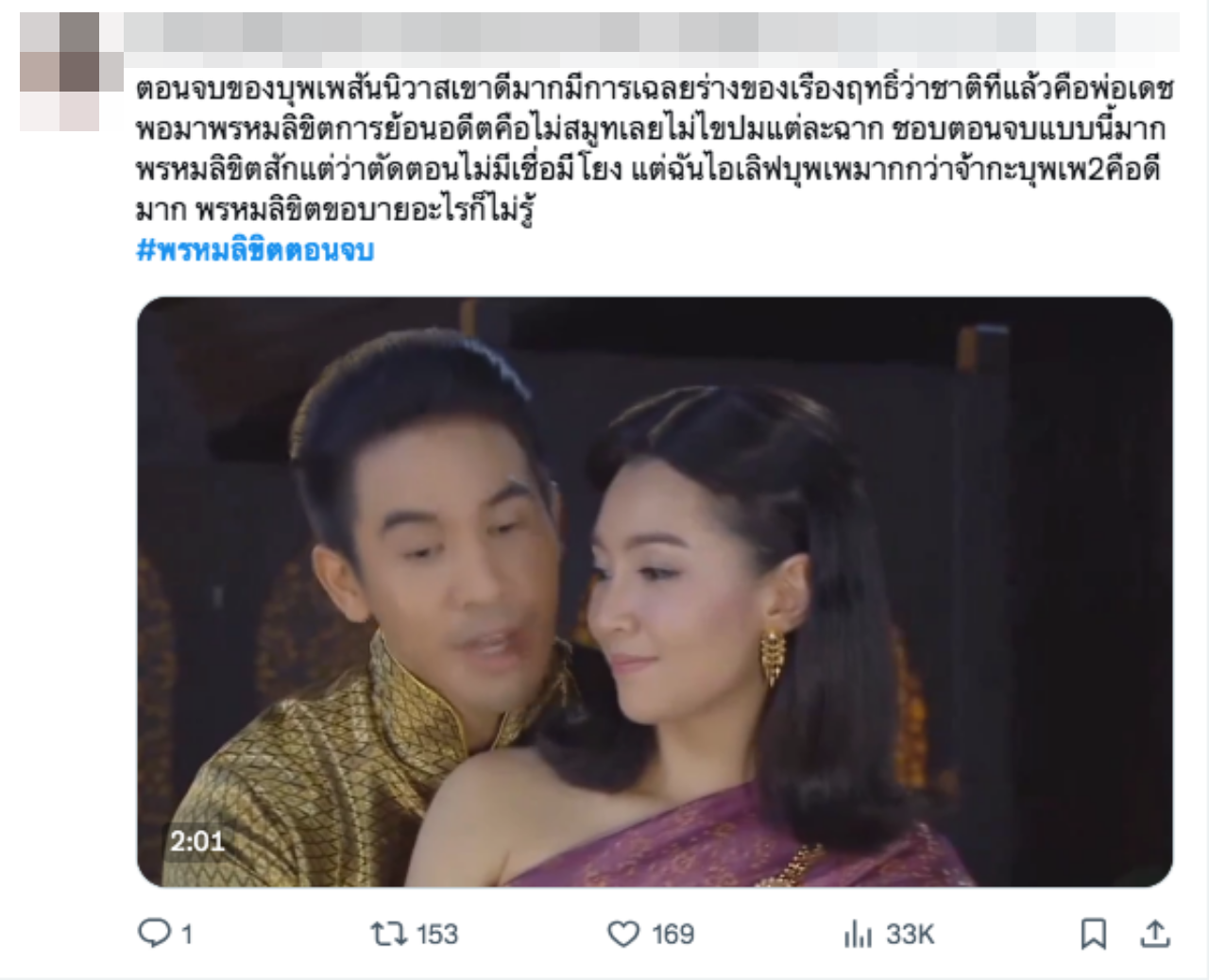Click the reply speech bubble icon
Screen dimensions: 1209x980
coord(154,934)
